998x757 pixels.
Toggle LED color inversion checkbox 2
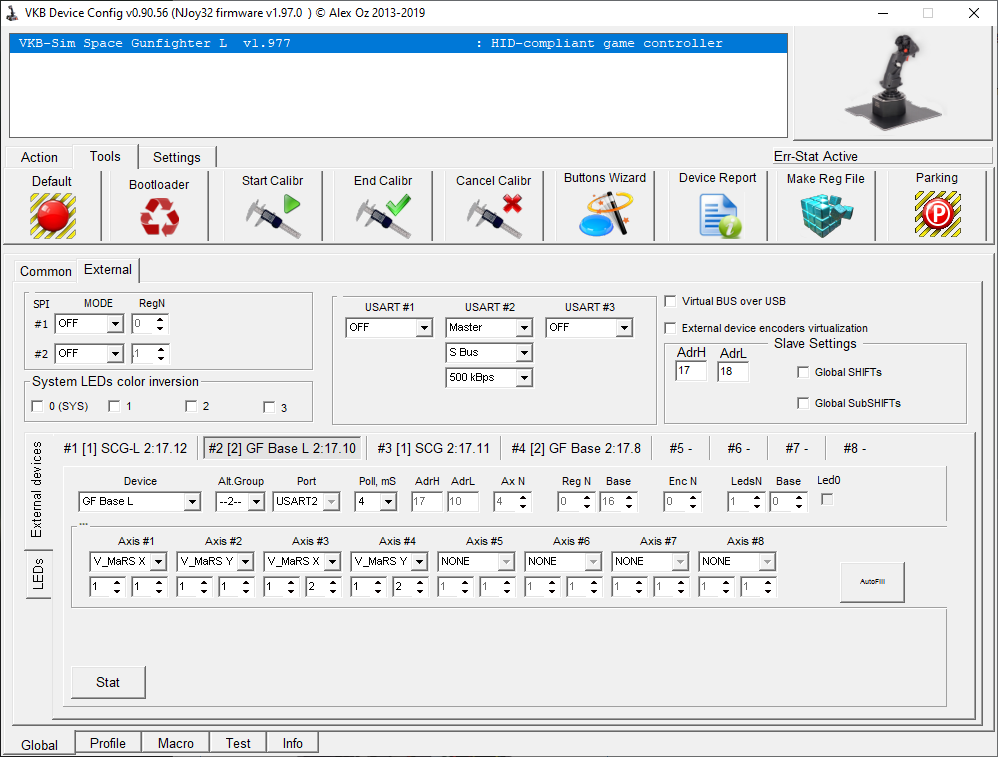pos(191,406)
